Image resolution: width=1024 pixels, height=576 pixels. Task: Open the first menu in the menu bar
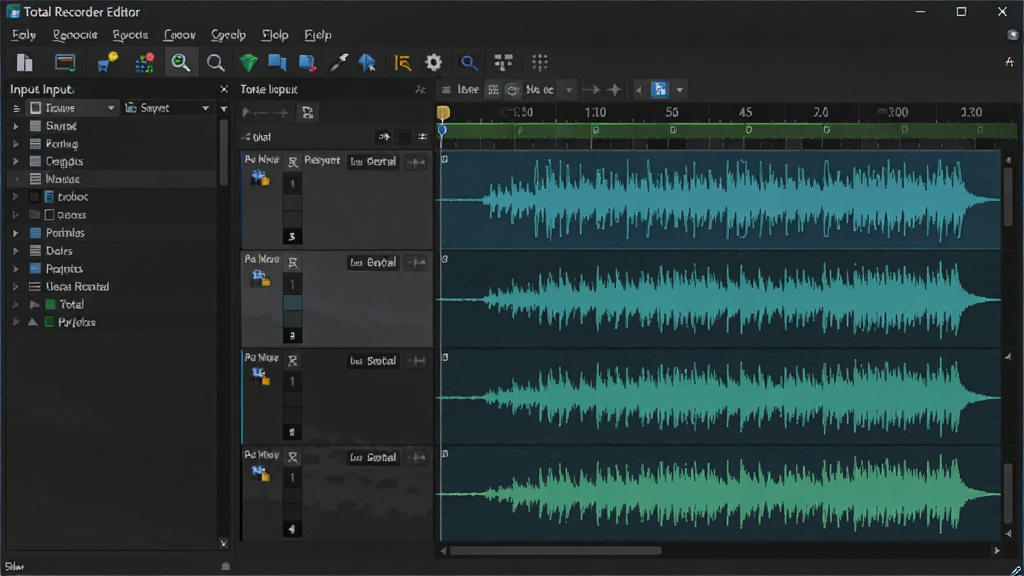click(24, 35)
